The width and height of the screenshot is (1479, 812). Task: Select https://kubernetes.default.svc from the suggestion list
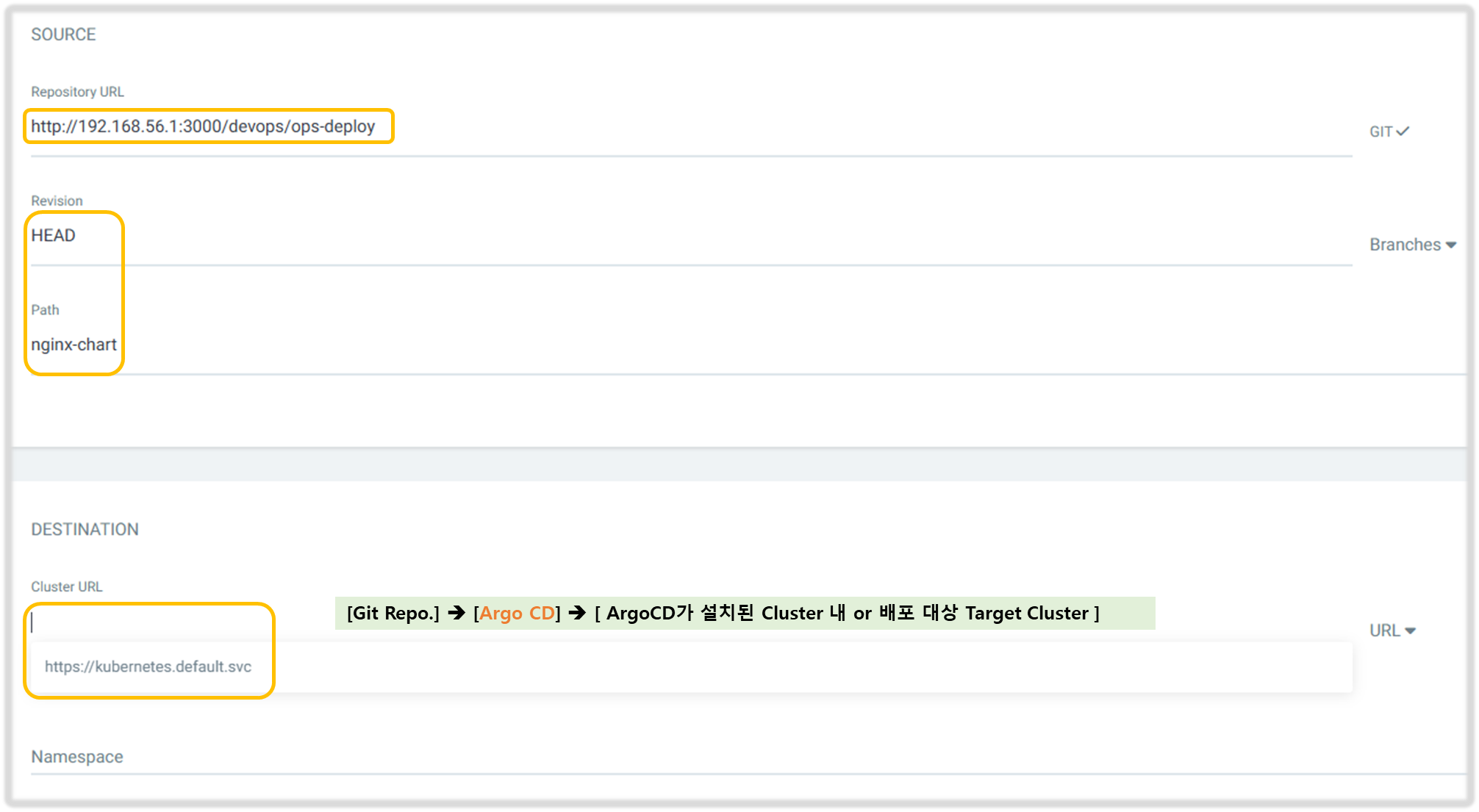pyautogui.click(x=148, y=667)
